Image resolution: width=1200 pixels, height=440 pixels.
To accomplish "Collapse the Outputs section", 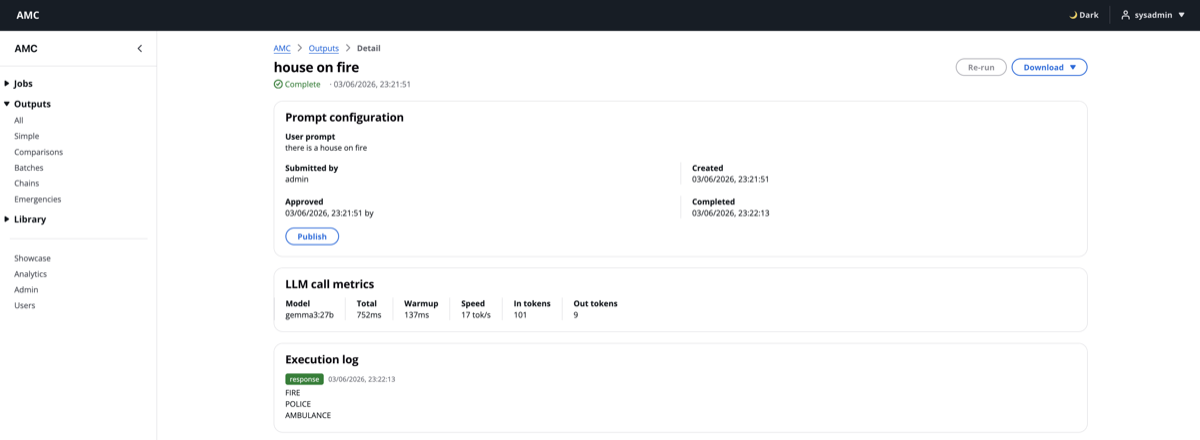I will pos(28,104).
